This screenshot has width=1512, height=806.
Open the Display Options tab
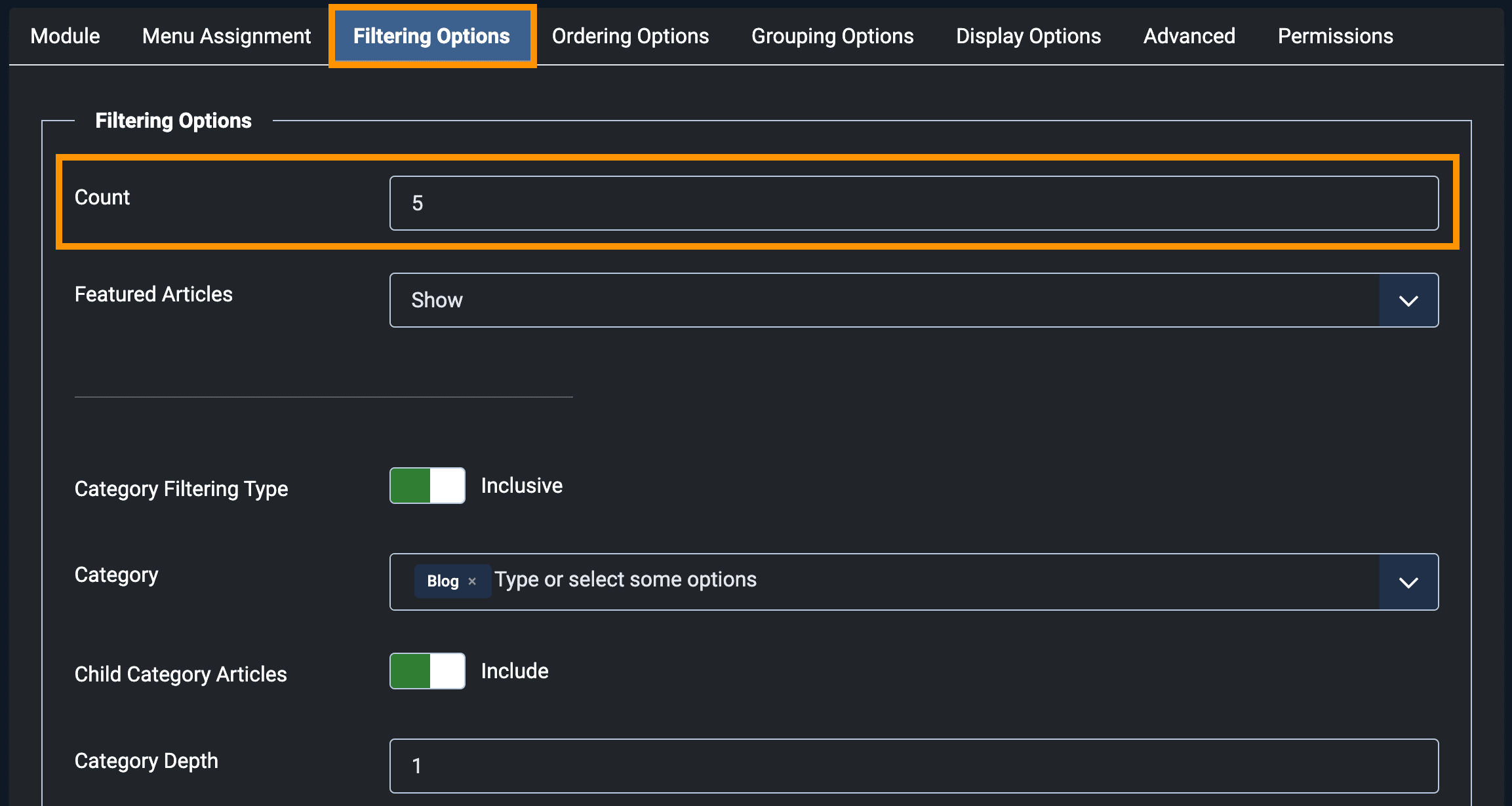pos(1028,36)
